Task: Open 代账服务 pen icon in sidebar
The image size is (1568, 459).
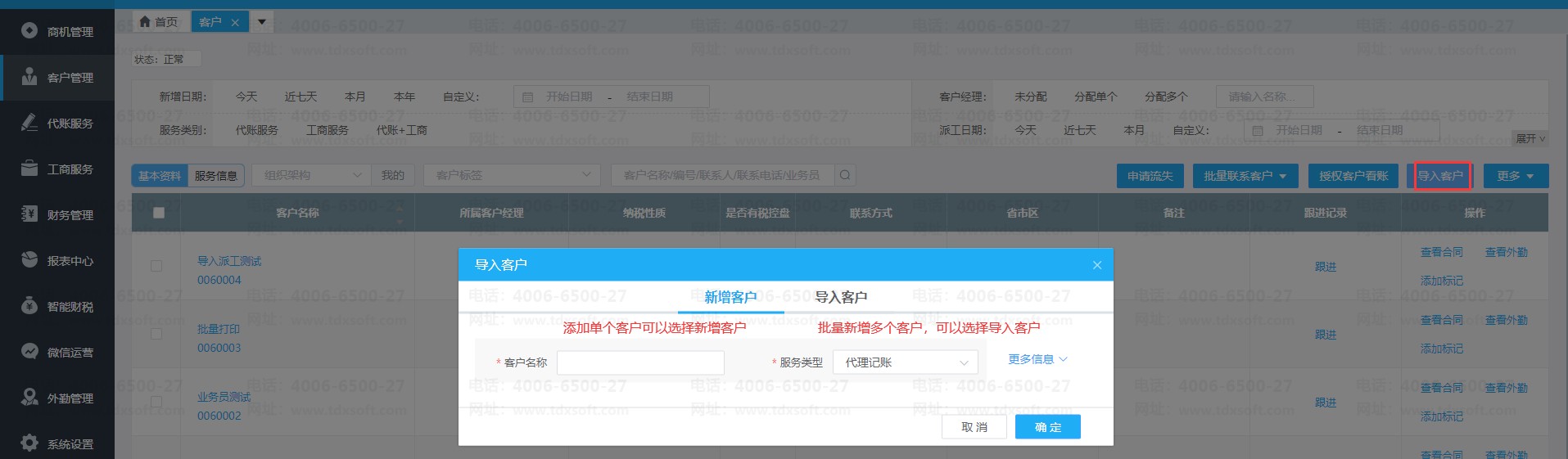Action: click(x=29, y=123)
